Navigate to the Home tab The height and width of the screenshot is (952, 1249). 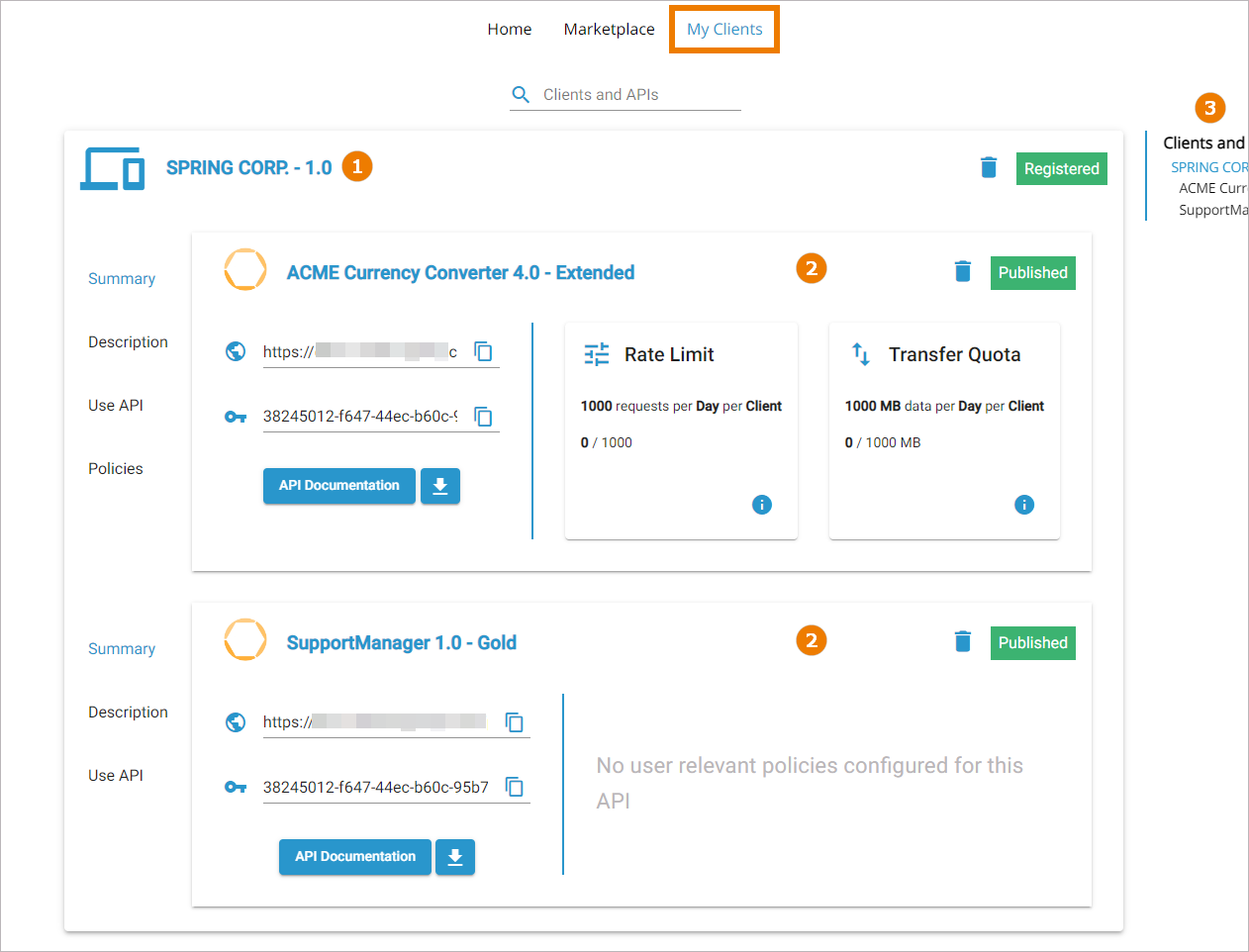point(510,30)
